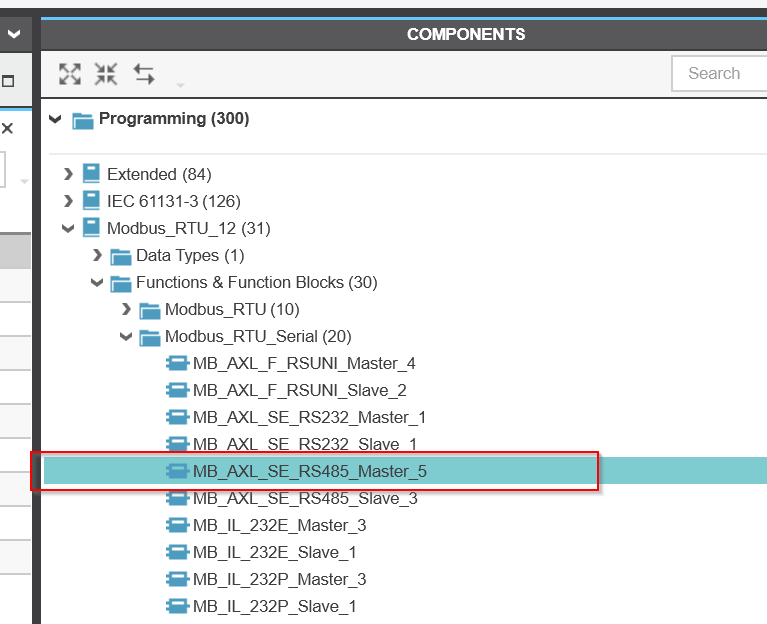Screen dimensions: 767x624
Task: Collapse Functions & Function Blocks (30) folder
Action: pyautogui.click(x=97, y=282)
